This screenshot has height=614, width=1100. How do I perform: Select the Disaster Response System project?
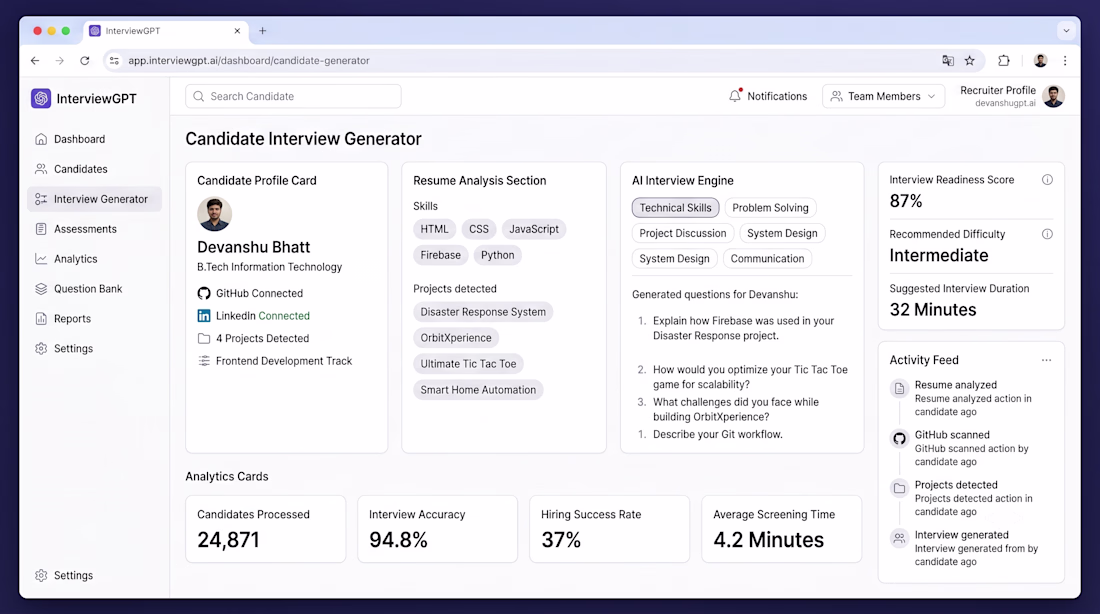tap(483, 312)
